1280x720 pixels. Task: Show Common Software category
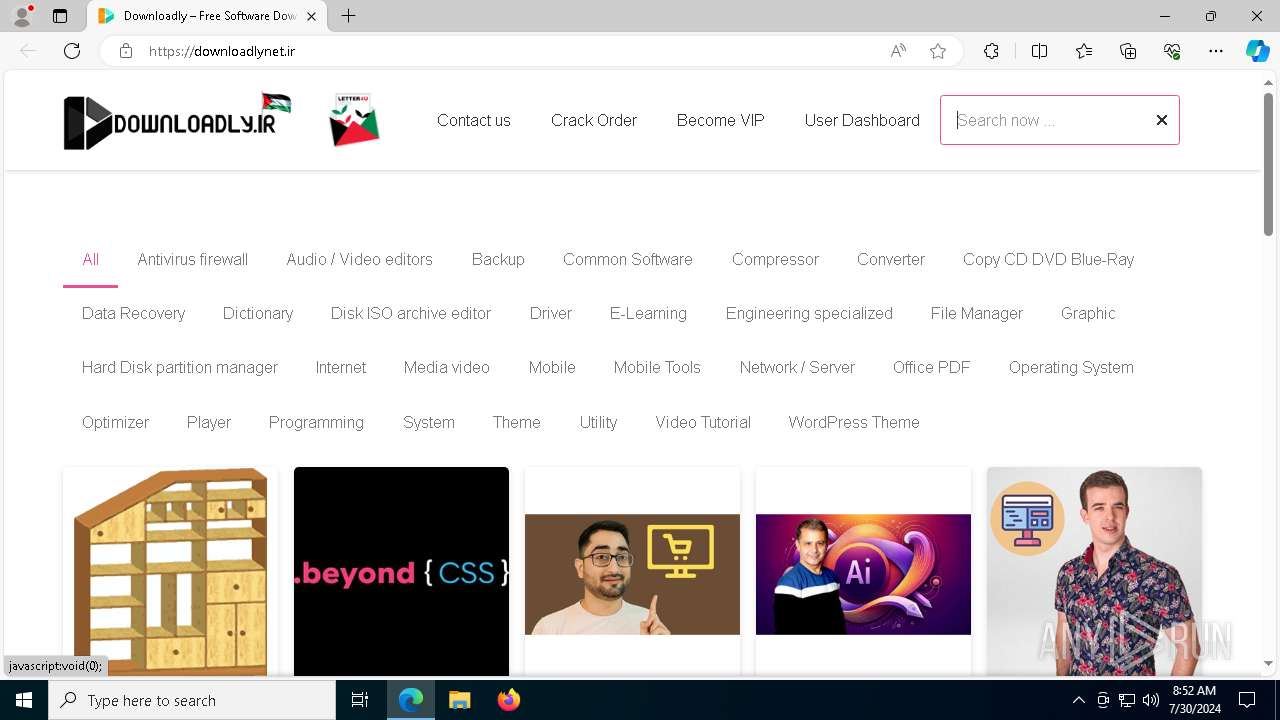[628, 259]
